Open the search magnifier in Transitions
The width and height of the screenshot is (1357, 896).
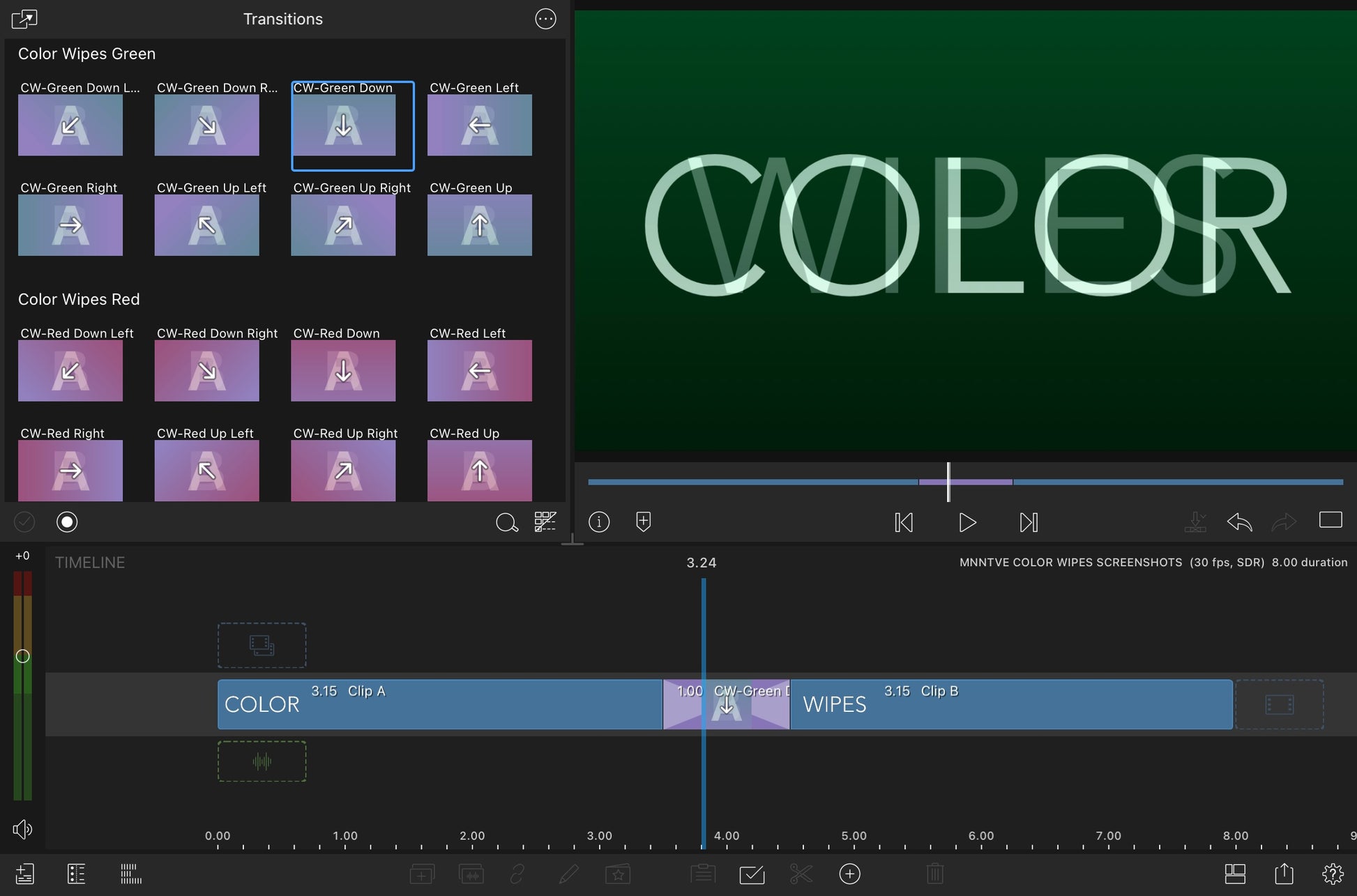coord(506,522)
